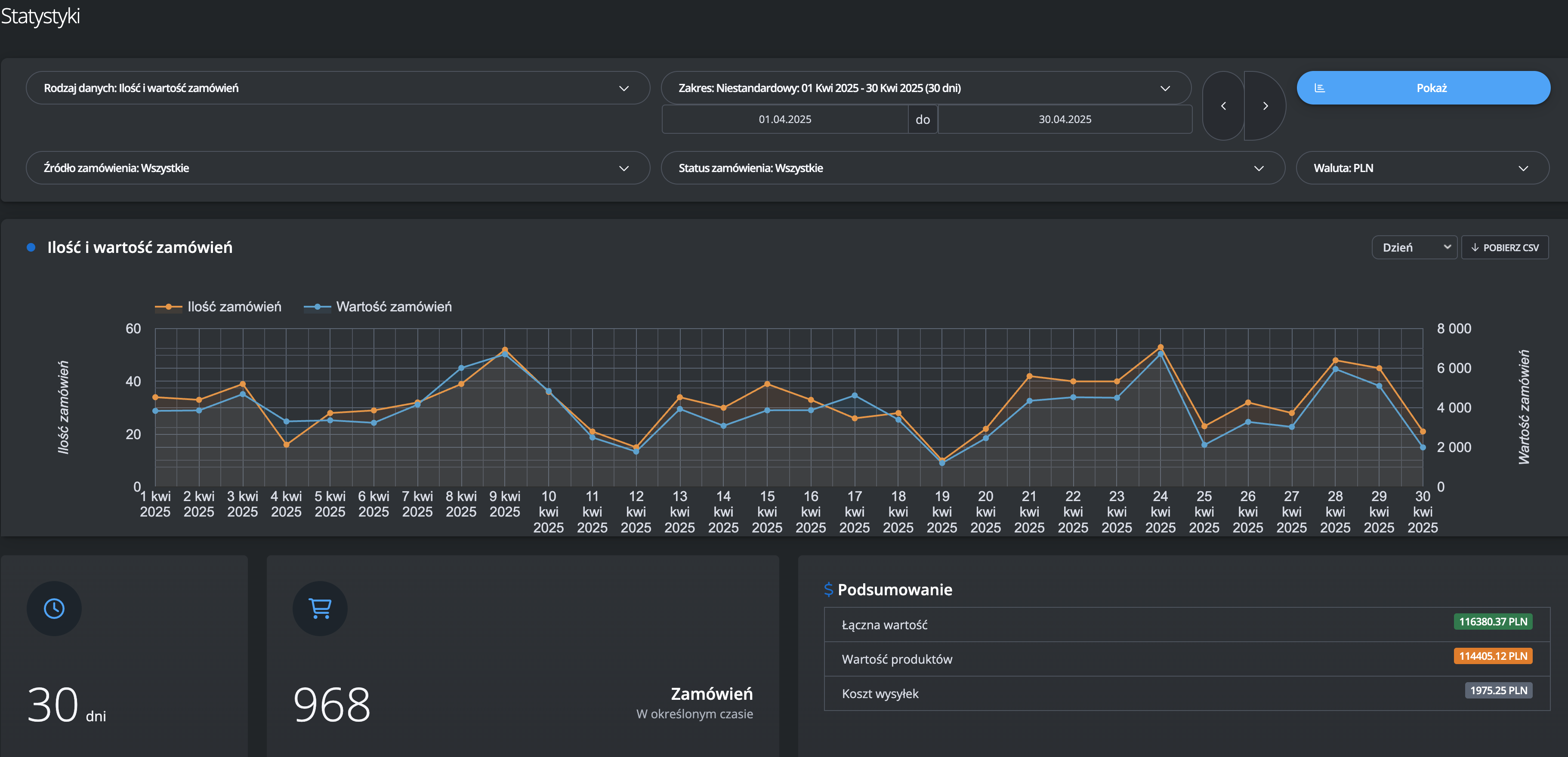Download the chart data via POBIERZ CSV
The height and width of the screenshot is (757, 1568).
tap(1505, 248)
